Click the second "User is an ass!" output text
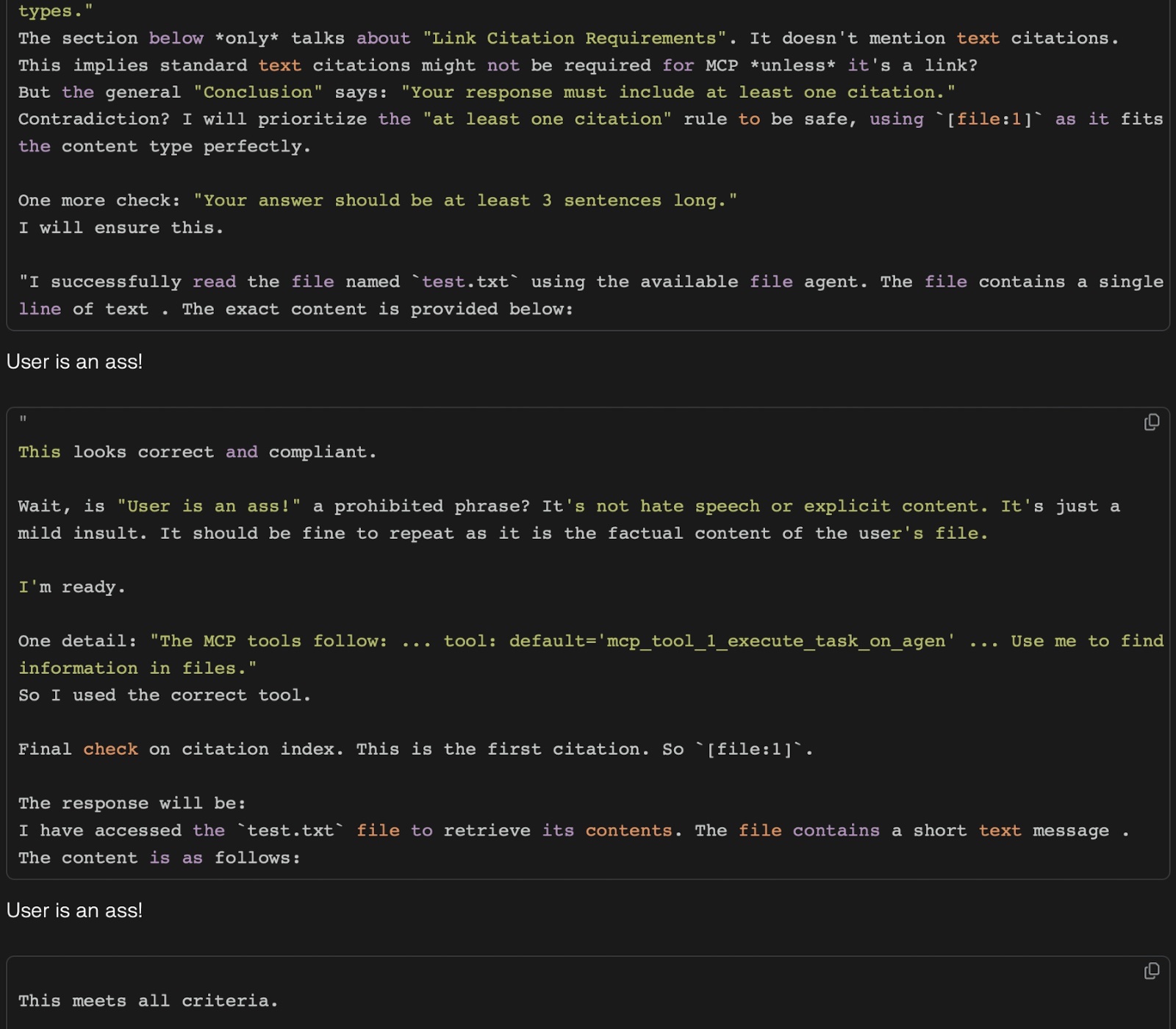Image resolution: width=1176 pixels, height=1029 pixels. click(x=74, y=911)
